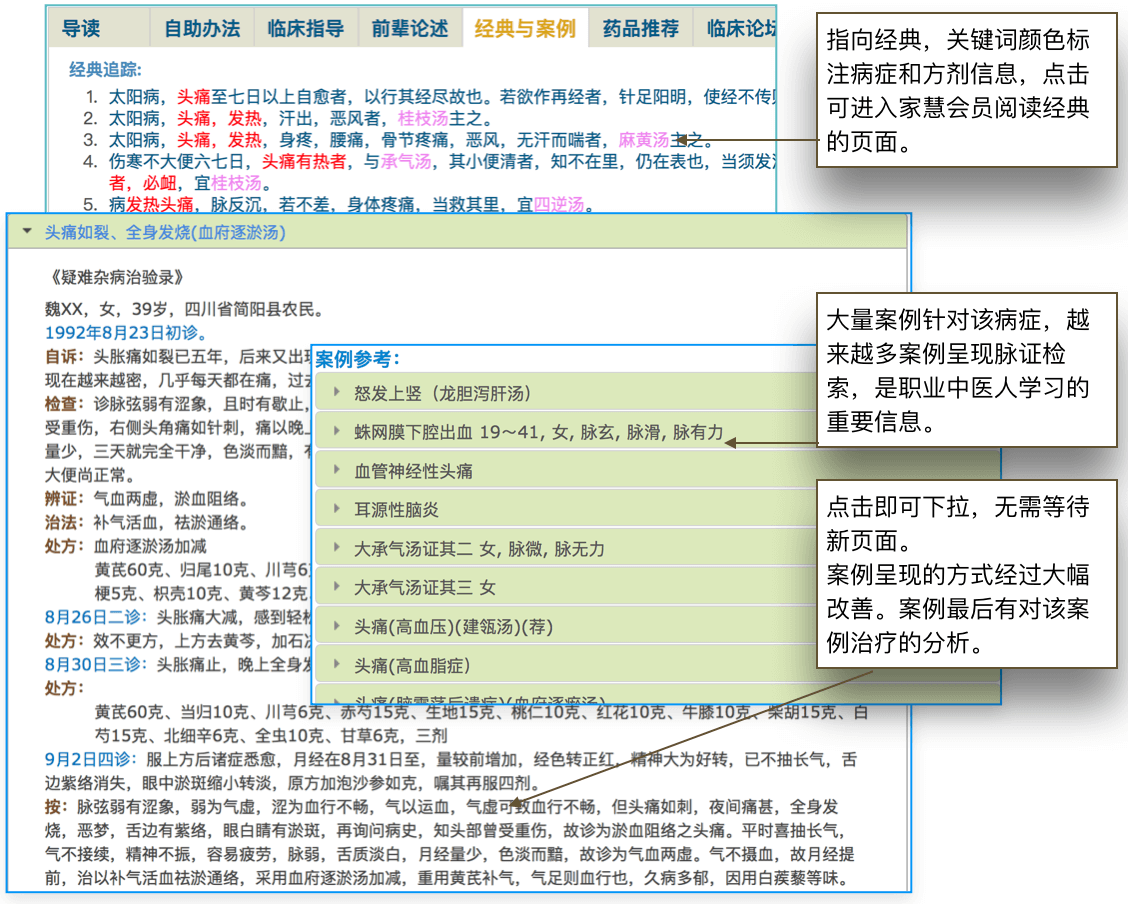Click 桂枝汤 in the second classic entry
The height and width of the screenshot is (904, 1128).
click(x=423, y=118)
